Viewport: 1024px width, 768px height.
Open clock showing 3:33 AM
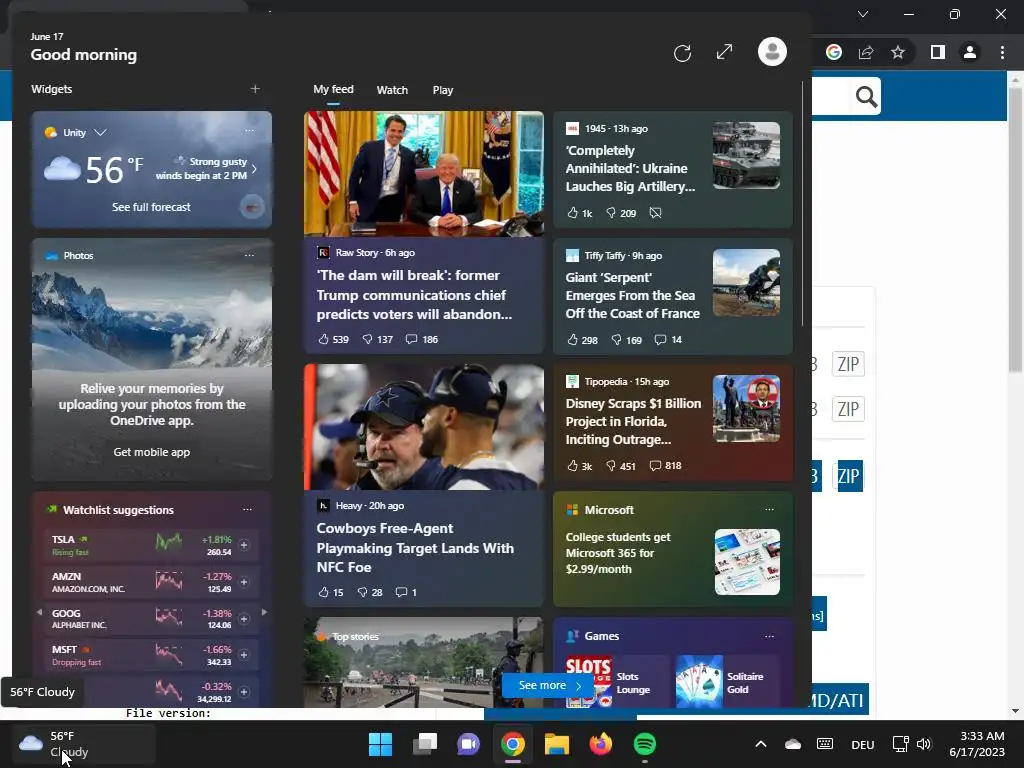(977, 744)
